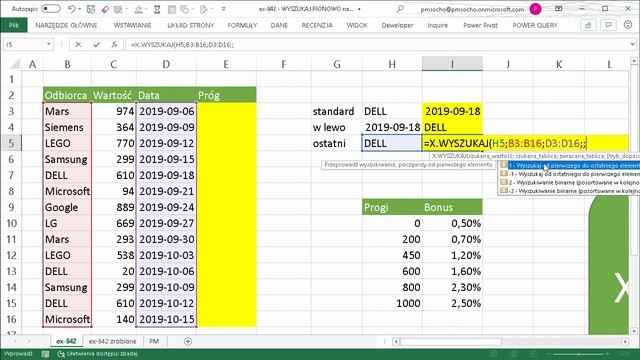Open the Power Pivot ribbon tab
The width and height of the screenshot is (640, 360).
click(x=480, y=25)
